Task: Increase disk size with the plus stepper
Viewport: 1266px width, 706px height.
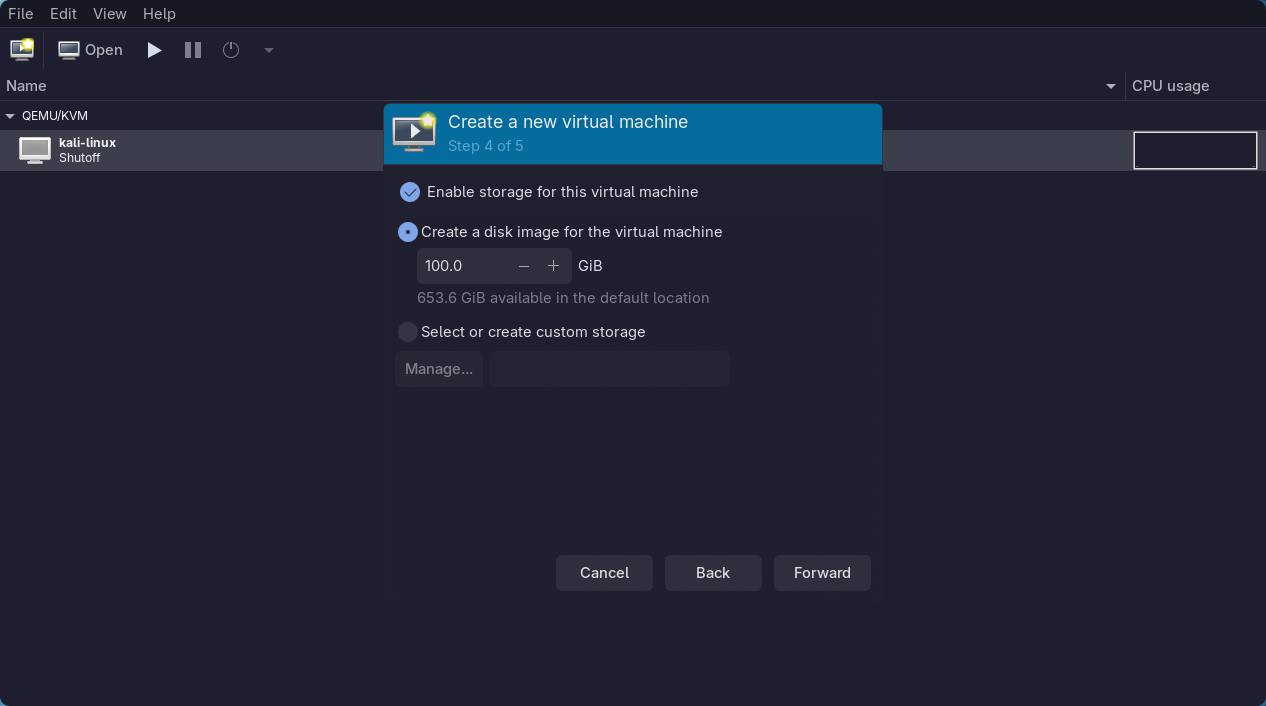Action: coord(553,265)
